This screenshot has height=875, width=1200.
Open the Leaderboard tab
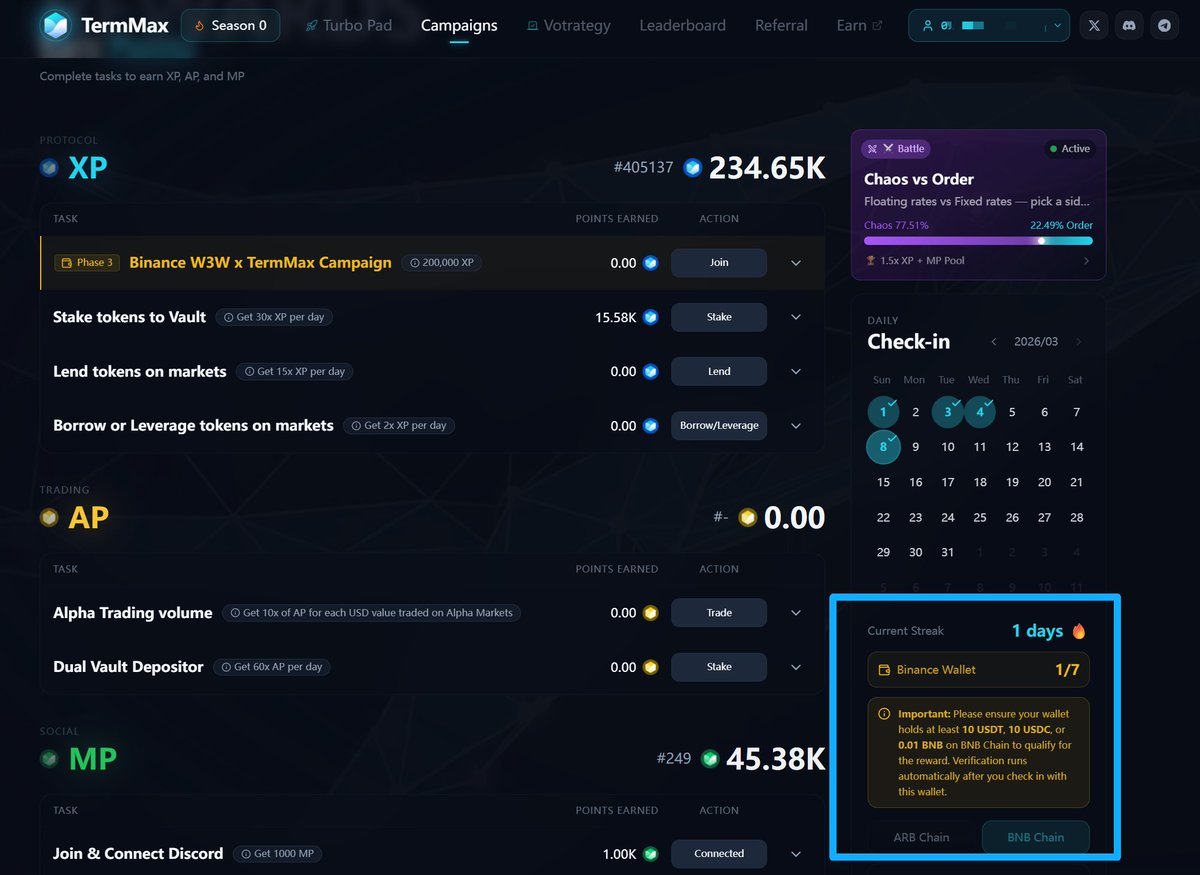point(683,26)
